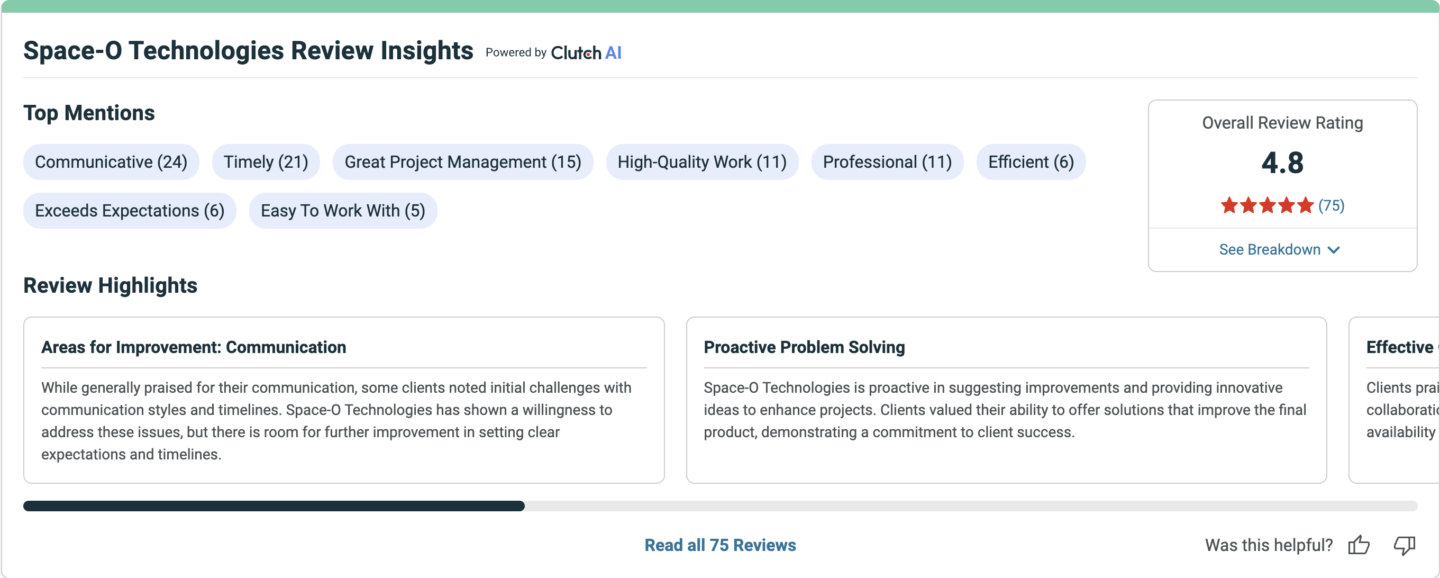Open the Read all 75 Reviews link
The height and width of the screenshot is (578, 1440).
[720, 545]
